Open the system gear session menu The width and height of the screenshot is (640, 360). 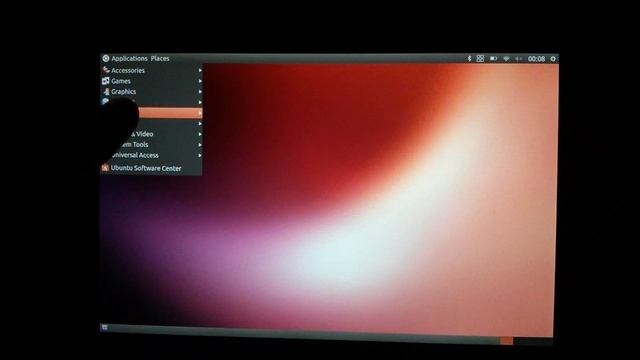point(553,59)
